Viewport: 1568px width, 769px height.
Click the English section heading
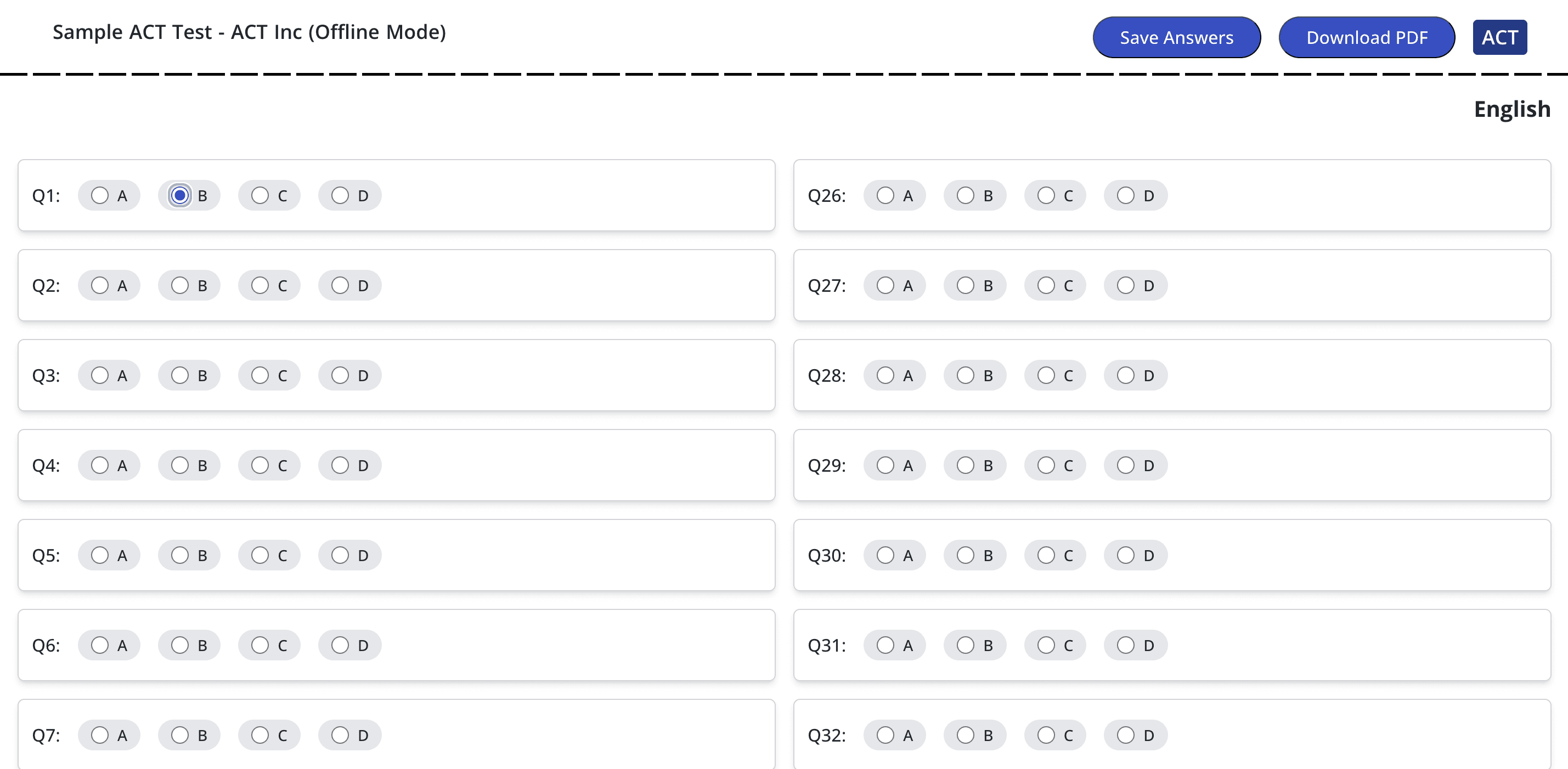click(x=1511, y=109)
